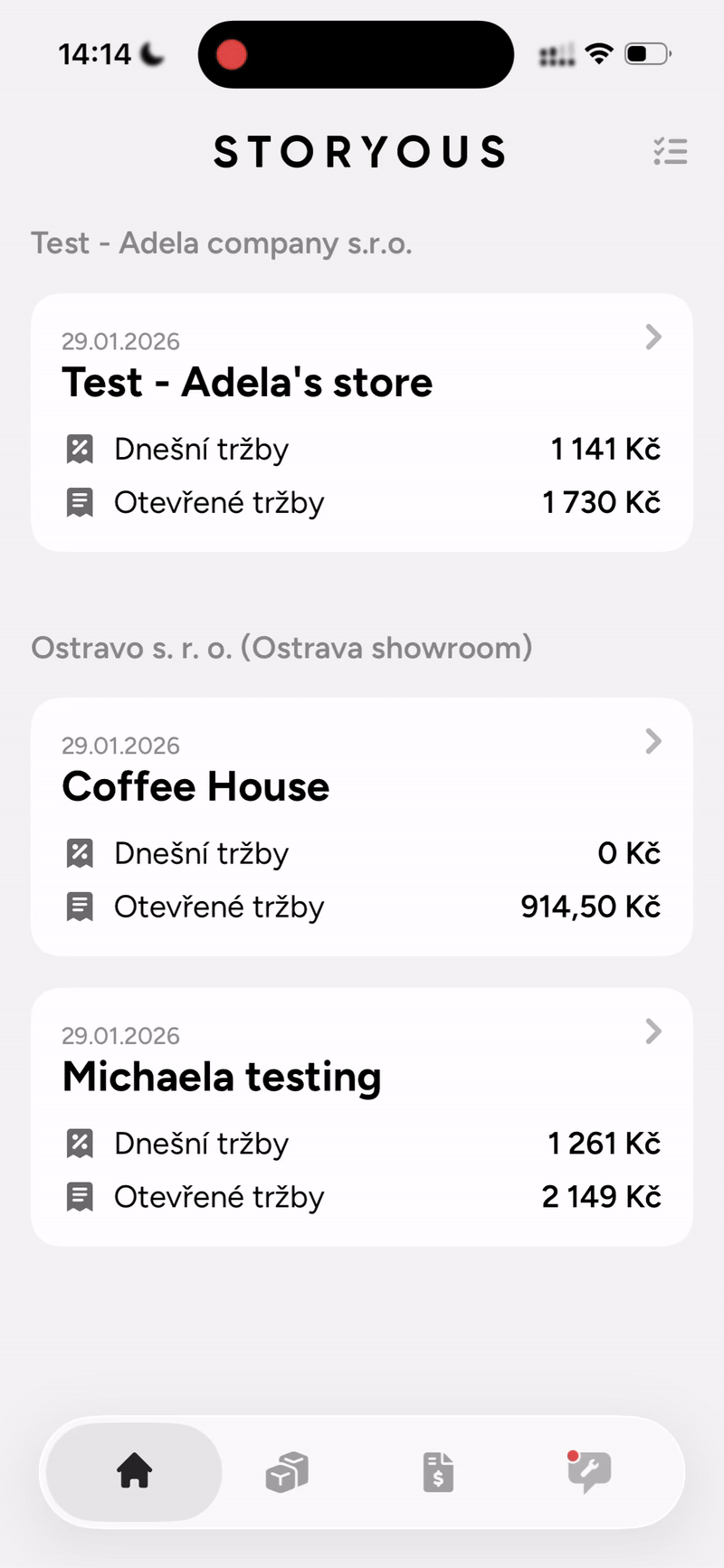Open the invoice document tab
The height and width of the screenshot is (1568, 724).
point(438,1472)
